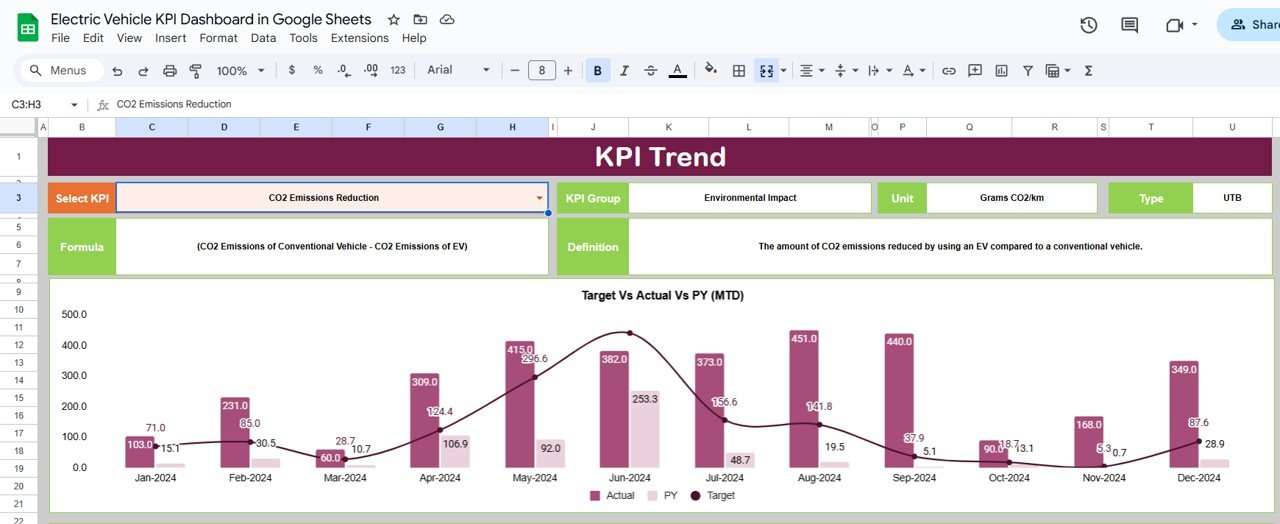Click the font size input field
Screen dimensions: 1280x524
pos(541,71)
